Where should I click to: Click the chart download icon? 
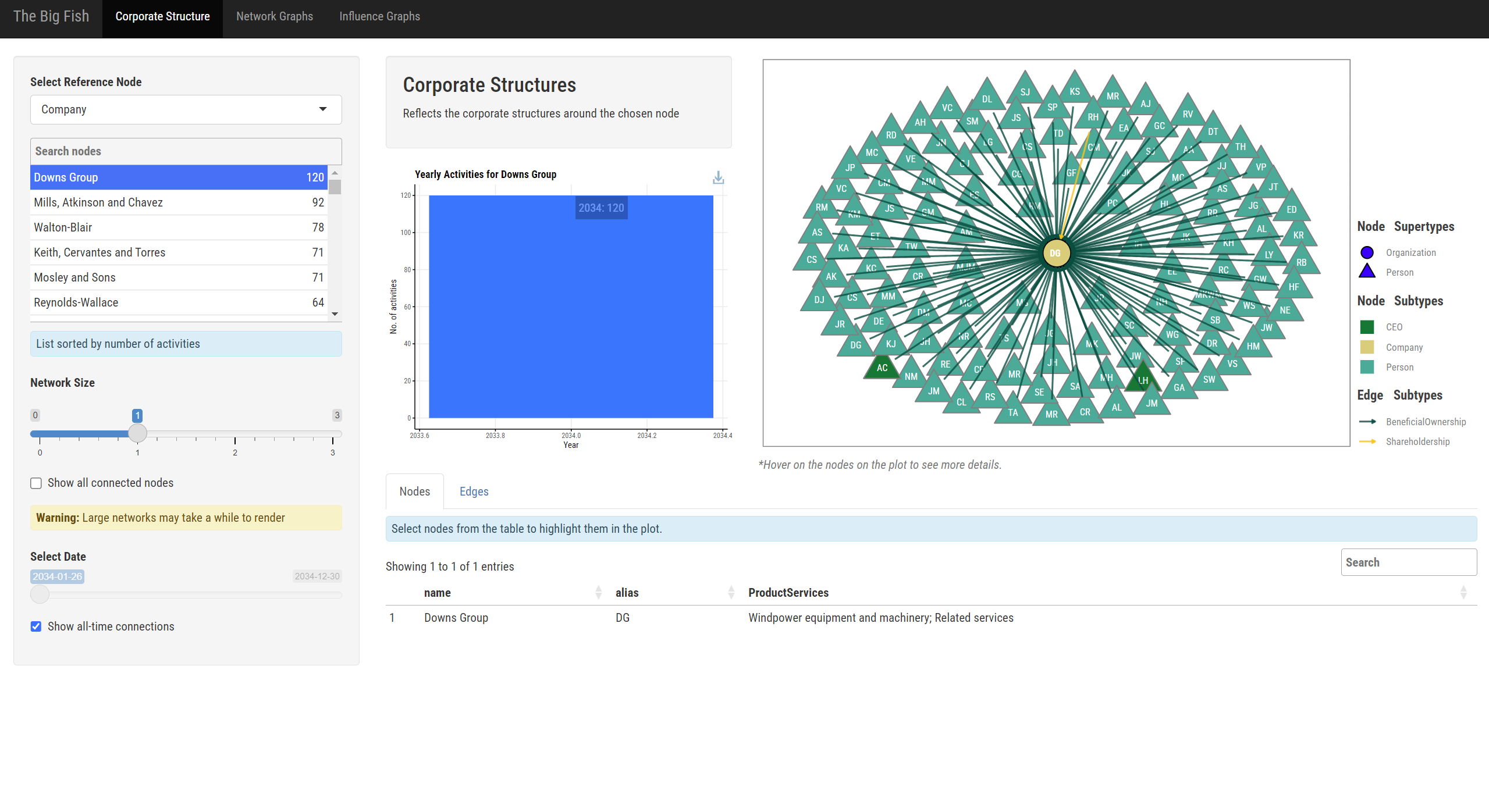(718, 177)
